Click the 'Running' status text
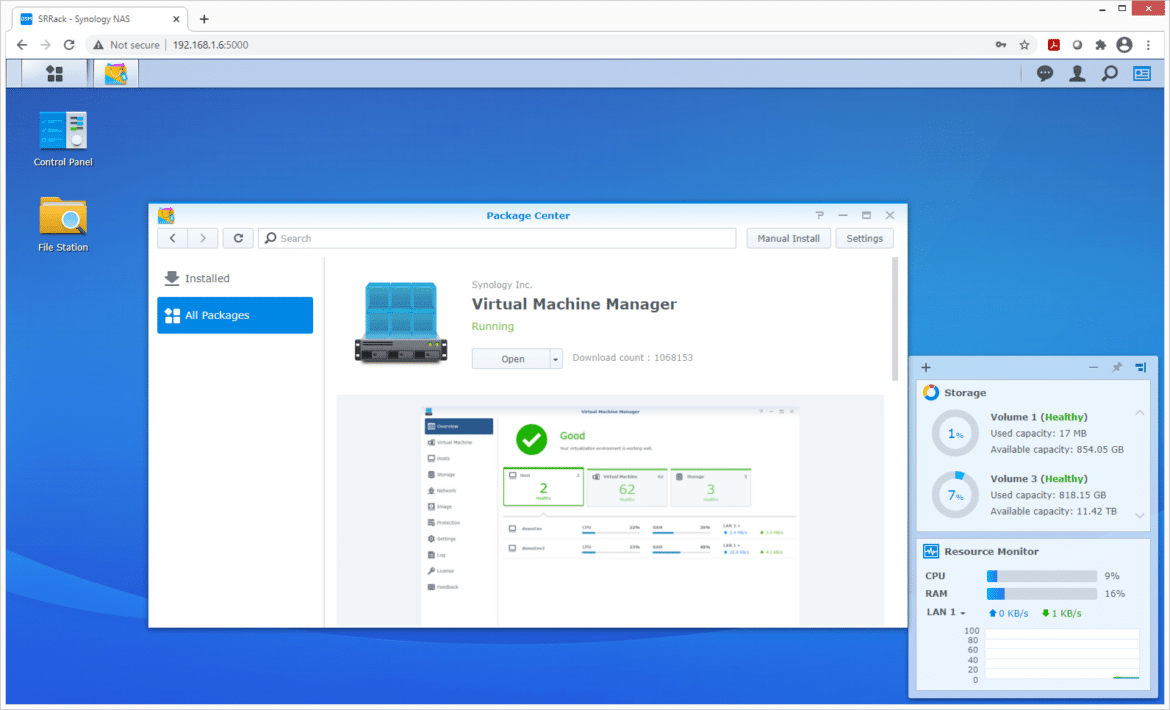 tap(492, 327)
